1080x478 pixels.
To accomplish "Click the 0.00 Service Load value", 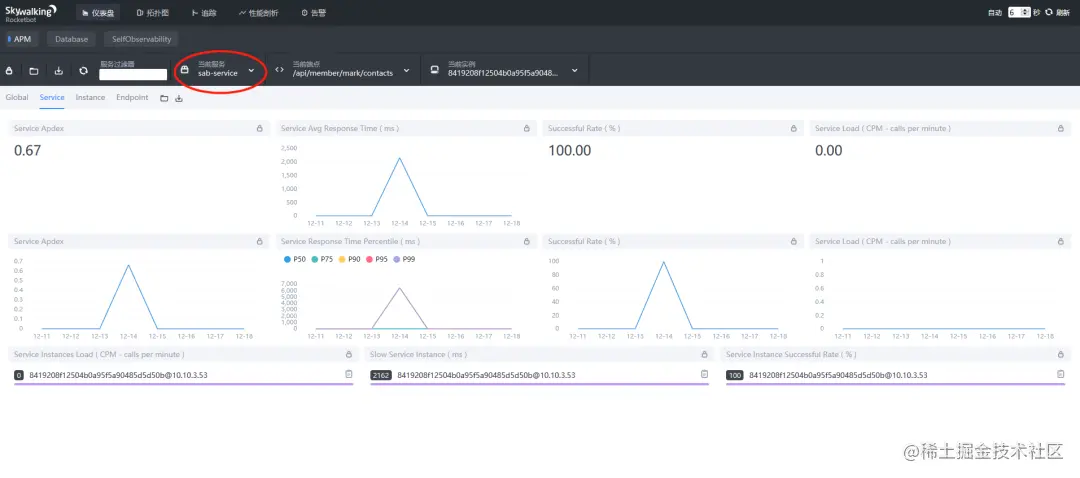I will 829,151.
